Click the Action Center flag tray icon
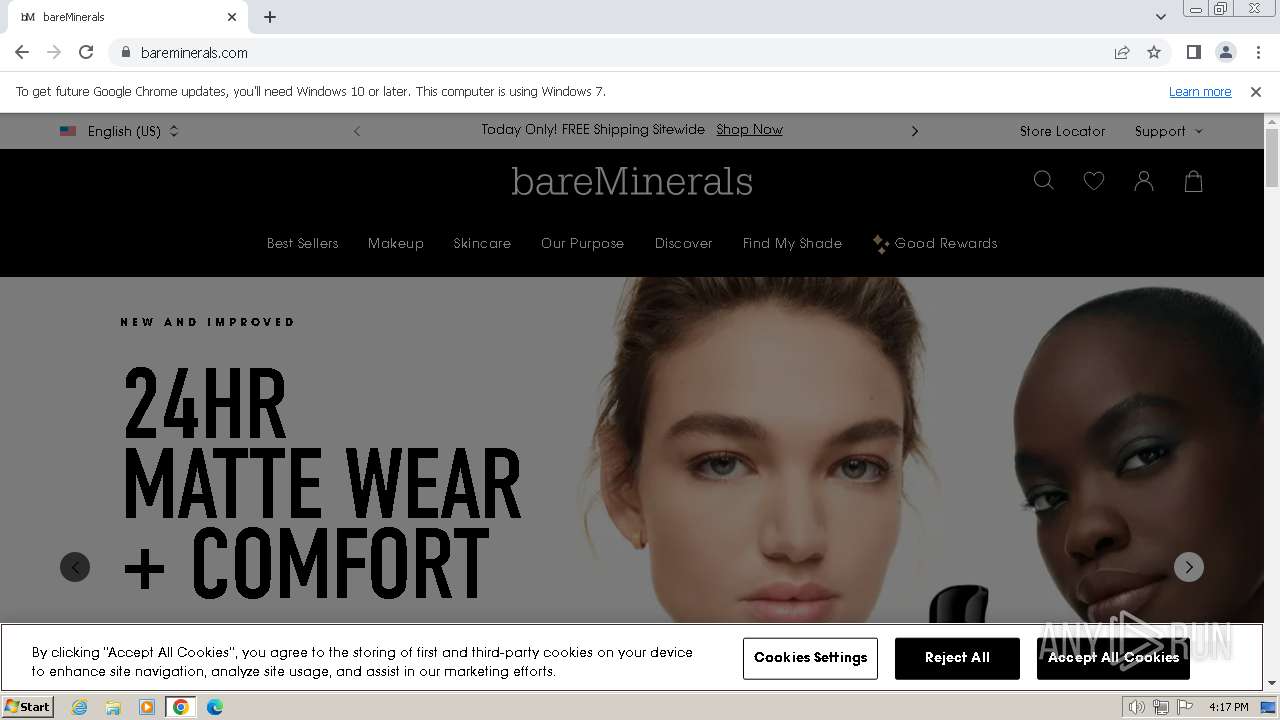The height and width of the screenshot is (720, 1280). tap(1185, 707)
